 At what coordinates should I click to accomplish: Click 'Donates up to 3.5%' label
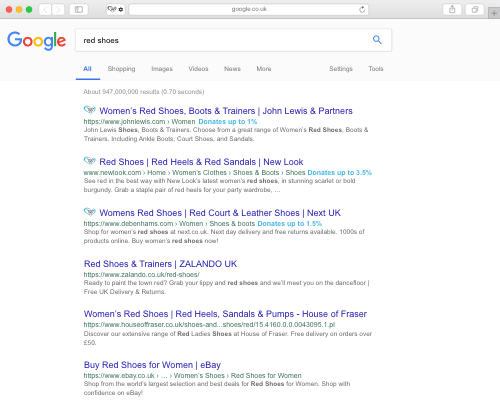(339, 173)
